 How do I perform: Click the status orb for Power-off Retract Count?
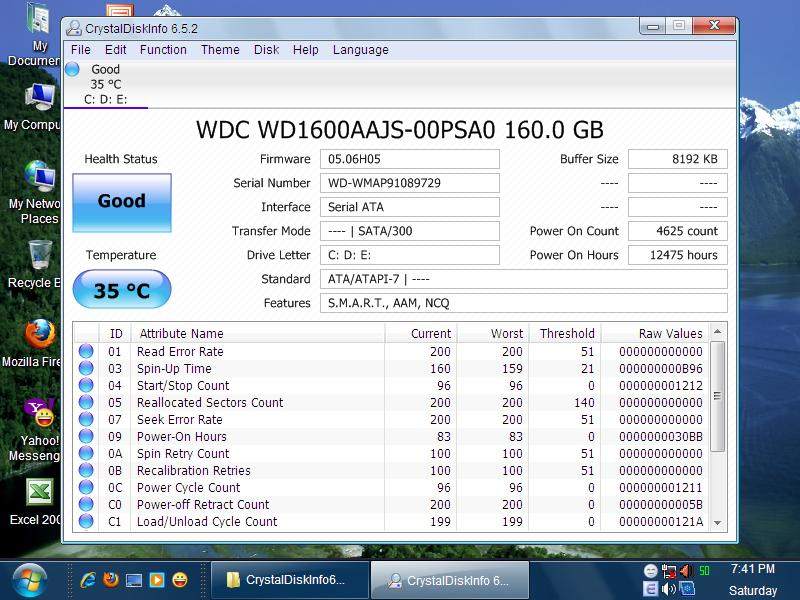click(x=86, y=504)
